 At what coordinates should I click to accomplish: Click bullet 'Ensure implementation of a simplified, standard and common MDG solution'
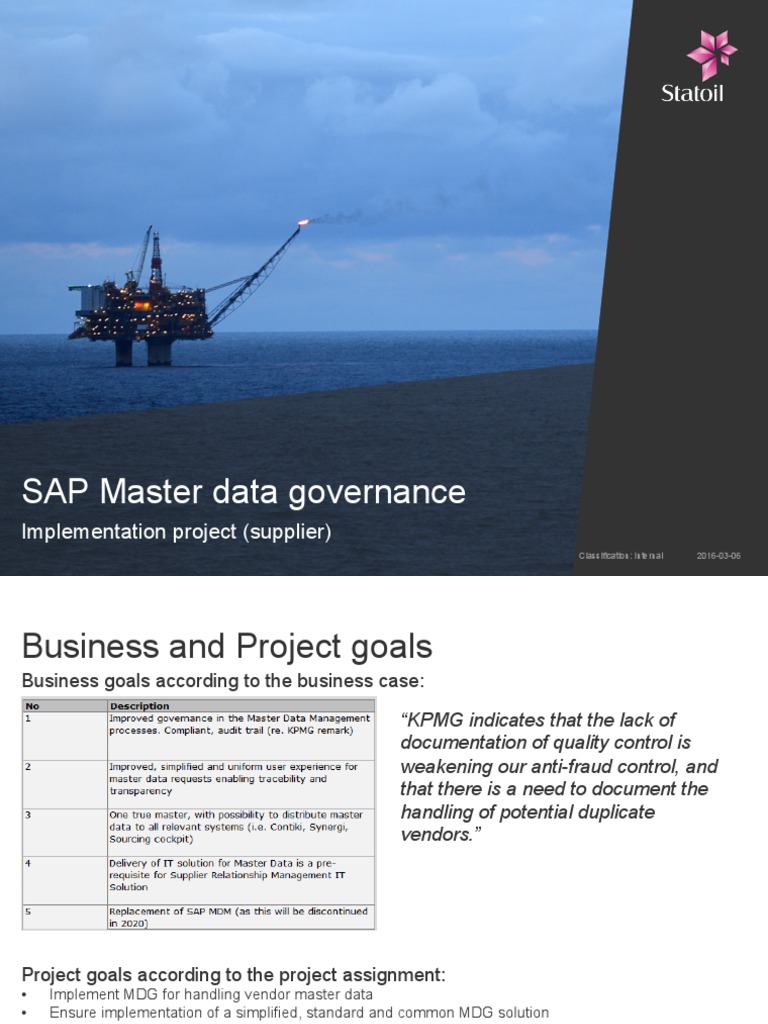click(x=299, y=1013)
